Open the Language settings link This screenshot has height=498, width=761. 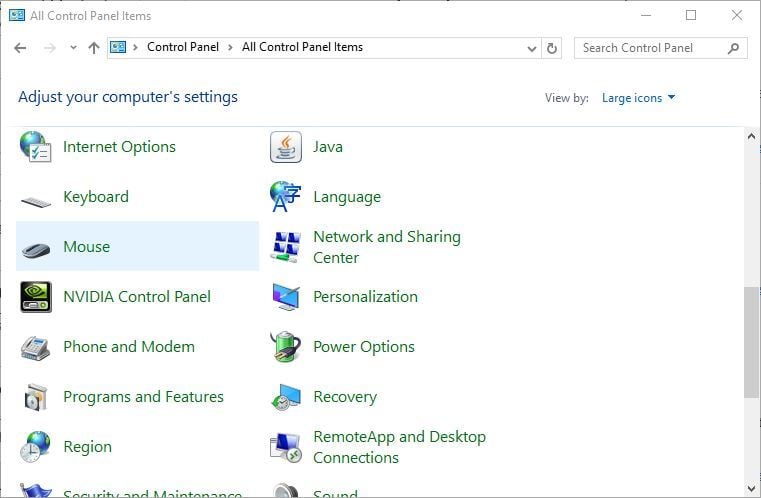tap(347, 197)
